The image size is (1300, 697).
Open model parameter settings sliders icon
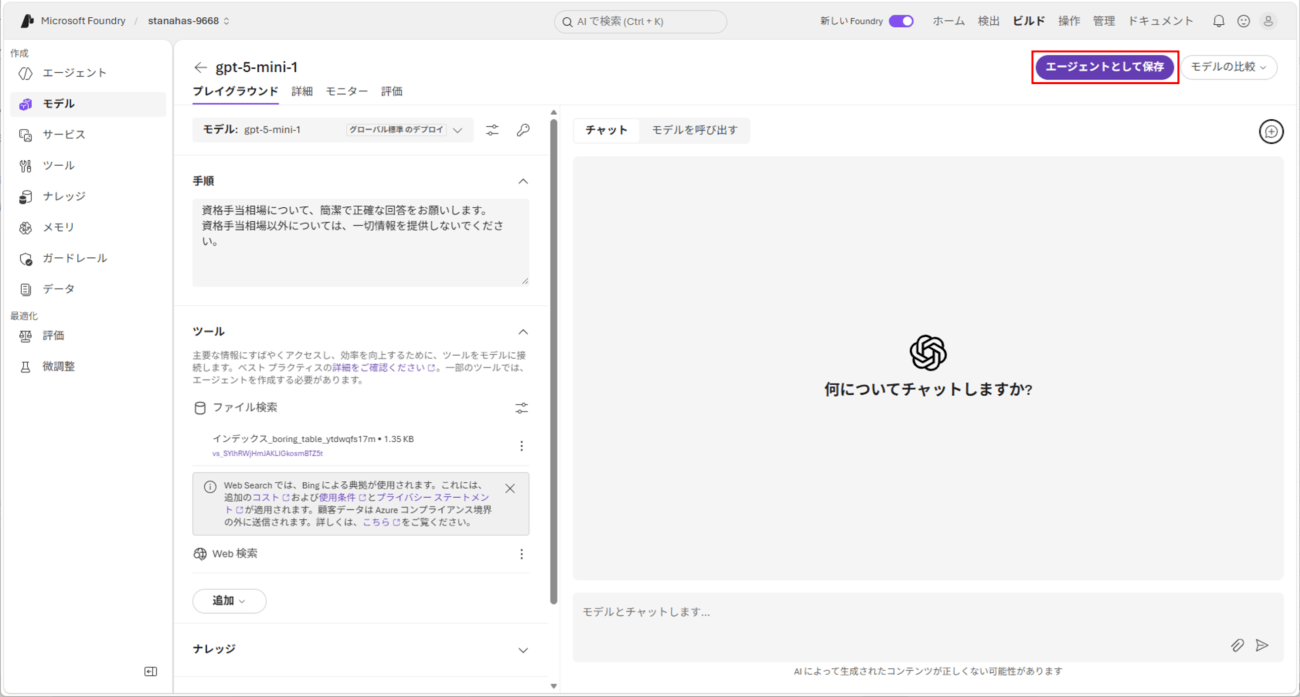[x=492, y=130]
